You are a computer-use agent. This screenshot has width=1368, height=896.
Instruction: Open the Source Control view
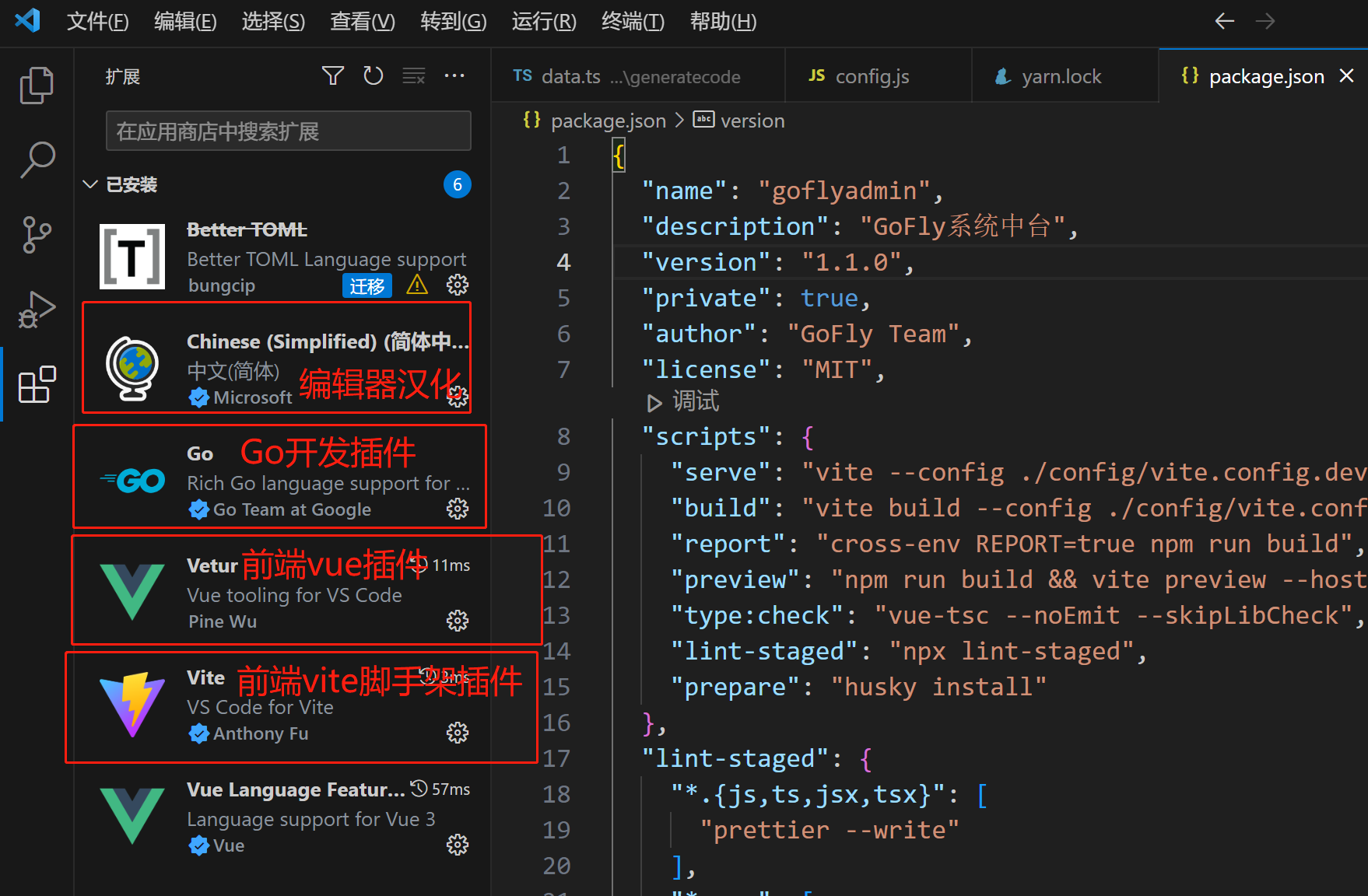36,235
